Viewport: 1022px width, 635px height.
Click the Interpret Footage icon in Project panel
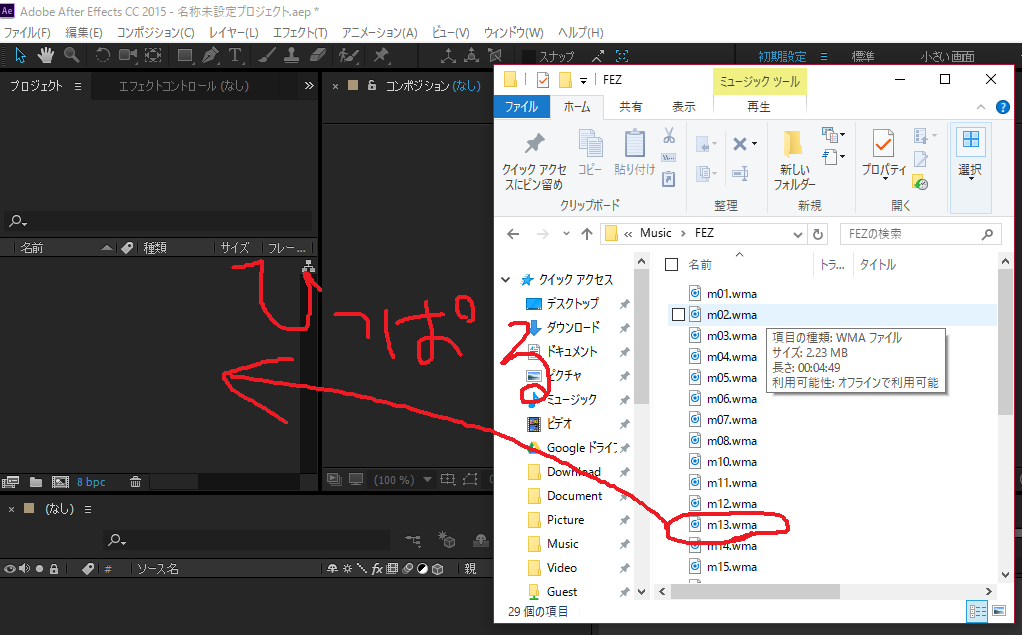10,482
